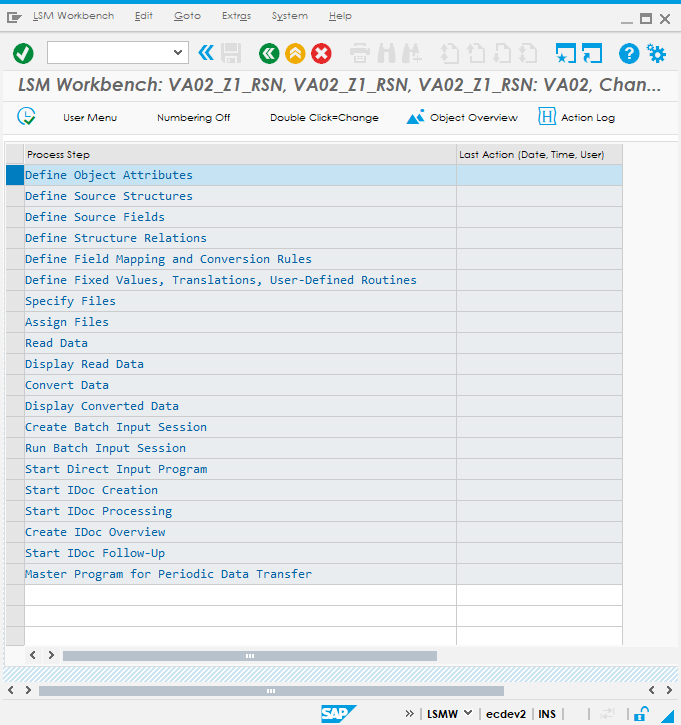This screenshot has height=725, width=681.
Task: Select Define Field Mapping and Conversion Rules
Action: pyautogui.click(x=168, y=259)
